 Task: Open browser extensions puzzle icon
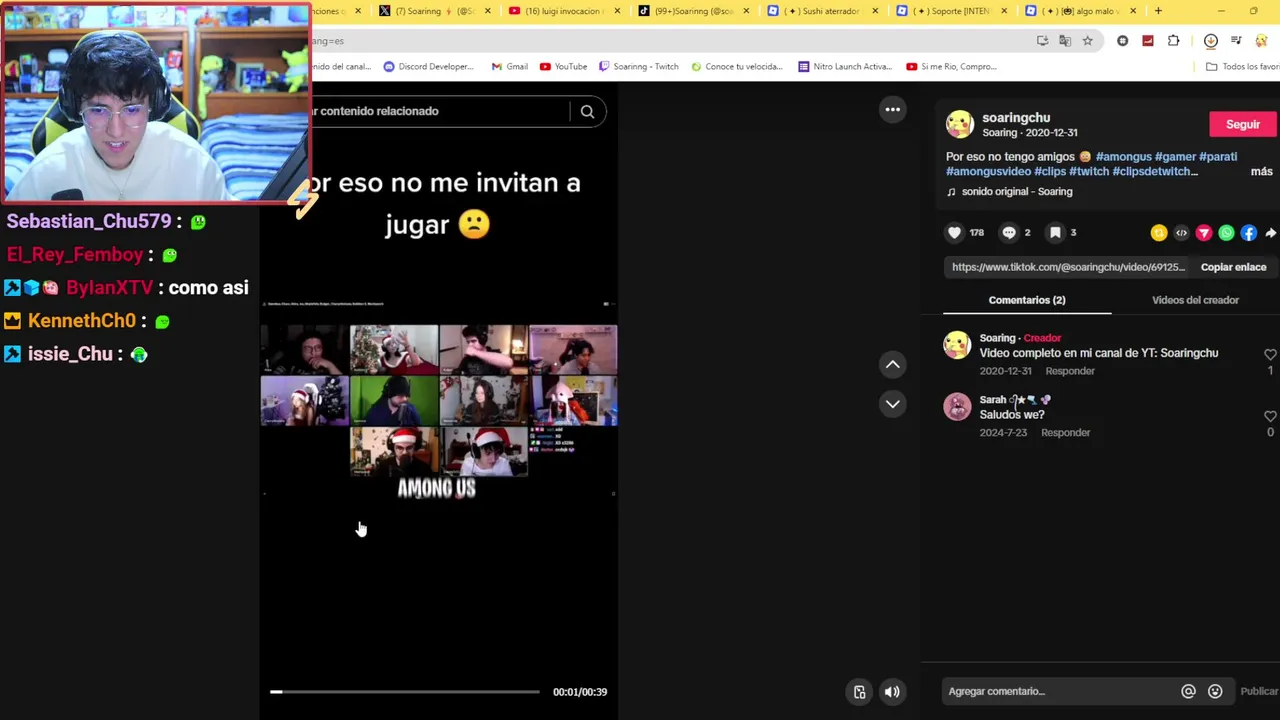(1173, 41)
